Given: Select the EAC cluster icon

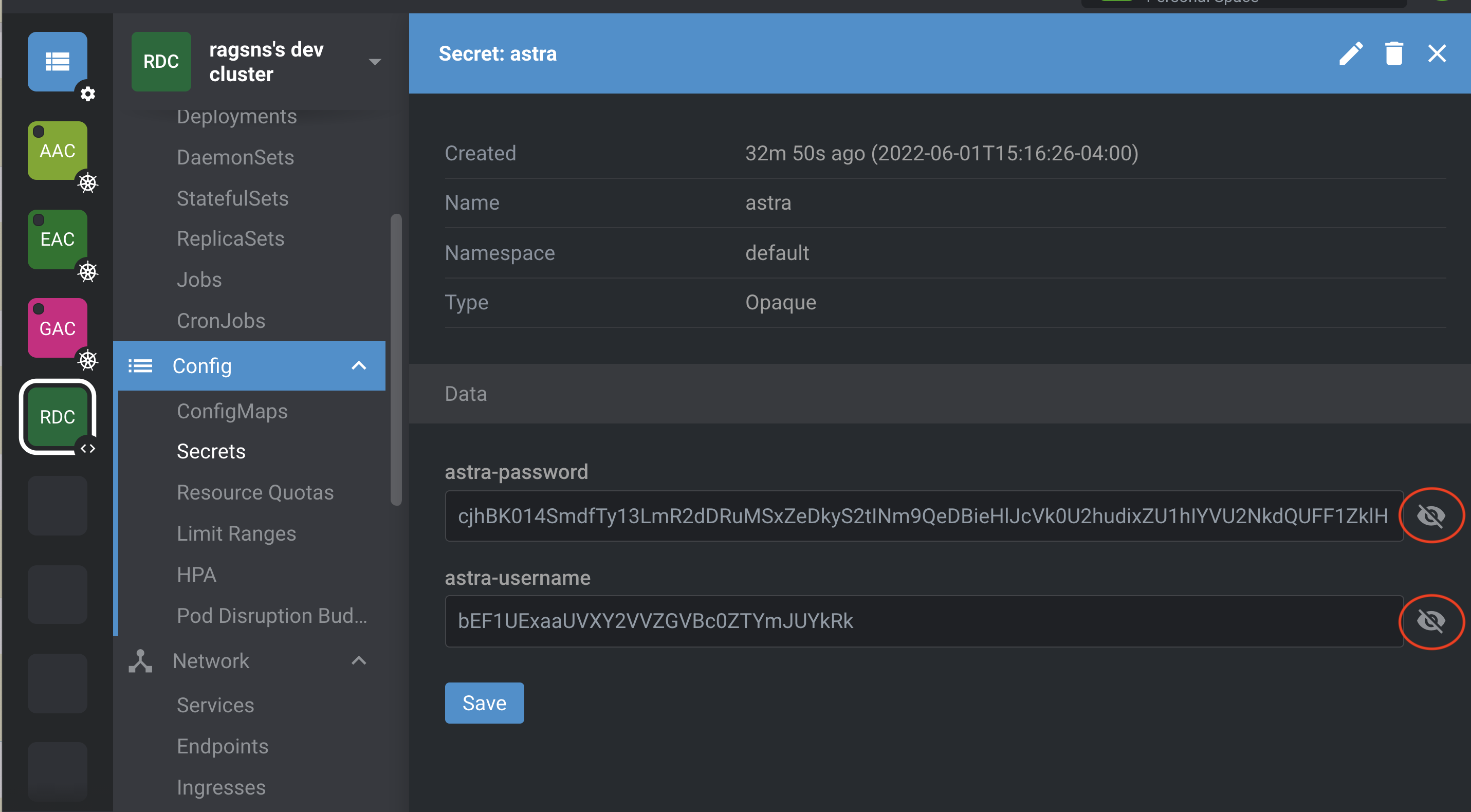Looking at the screenshot, I should coord(57,238).
